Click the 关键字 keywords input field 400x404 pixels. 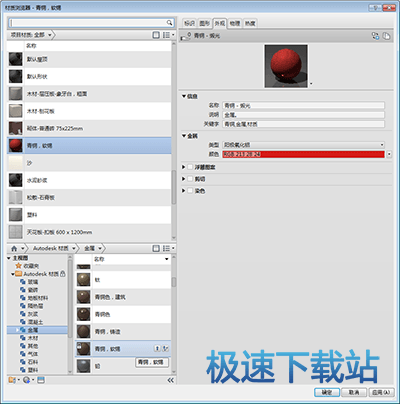303,124
